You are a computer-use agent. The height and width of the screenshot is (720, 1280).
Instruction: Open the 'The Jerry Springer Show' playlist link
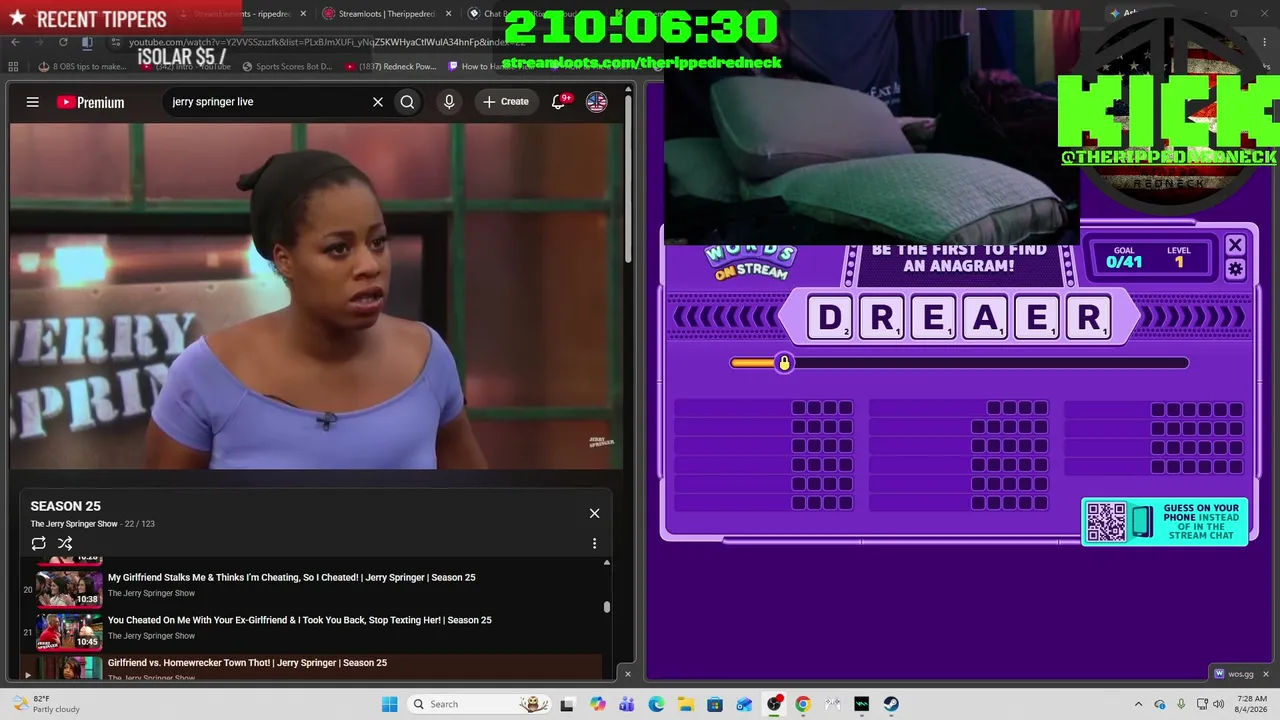coord(74,524)
